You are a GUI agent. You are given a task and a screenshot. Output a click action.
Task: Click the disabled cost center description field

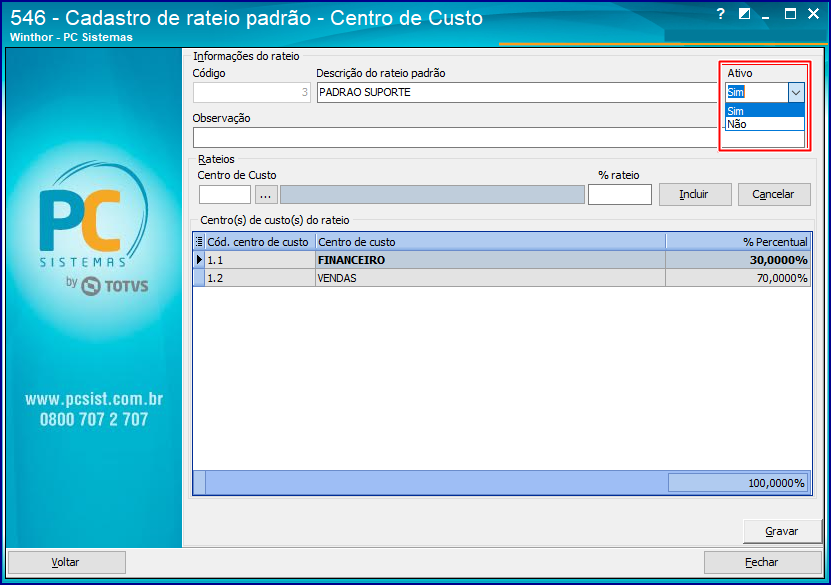tap(432, 194)
